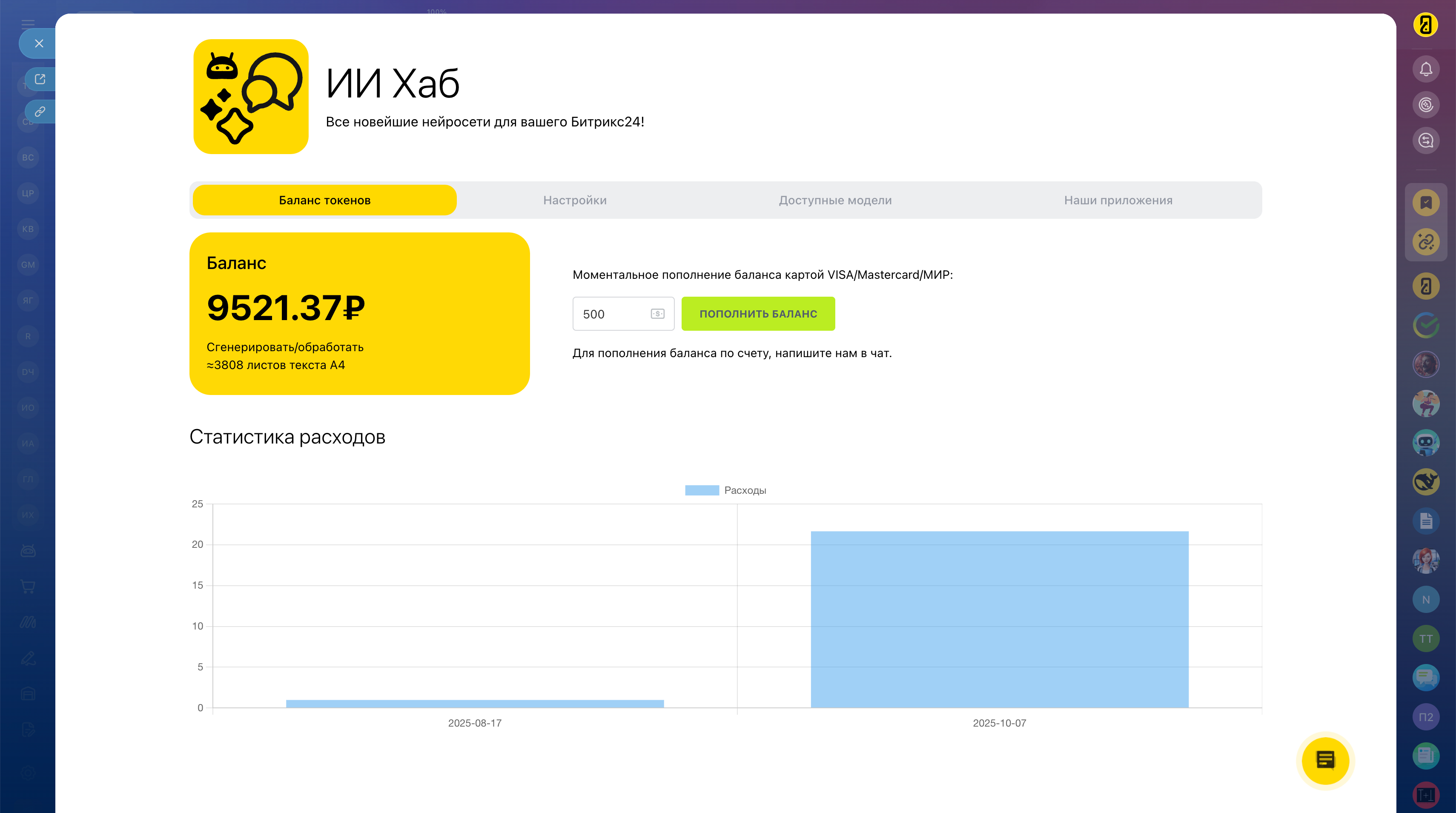Select the Наши приложения tab
1456x813 pixels.
click(1118, 200)
